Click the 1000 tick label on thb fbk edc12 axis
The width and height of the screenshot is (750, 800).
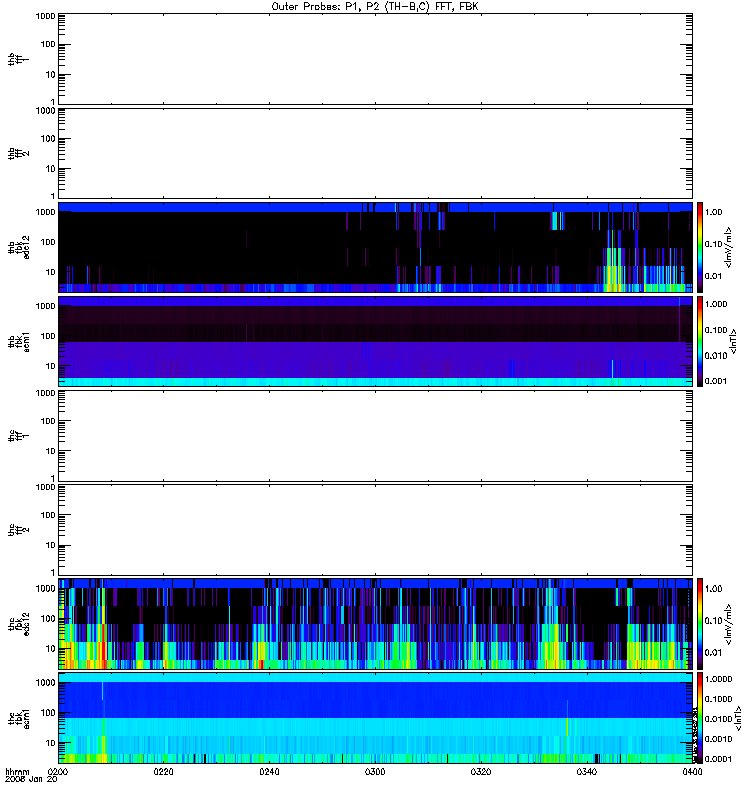coord(45,212)
